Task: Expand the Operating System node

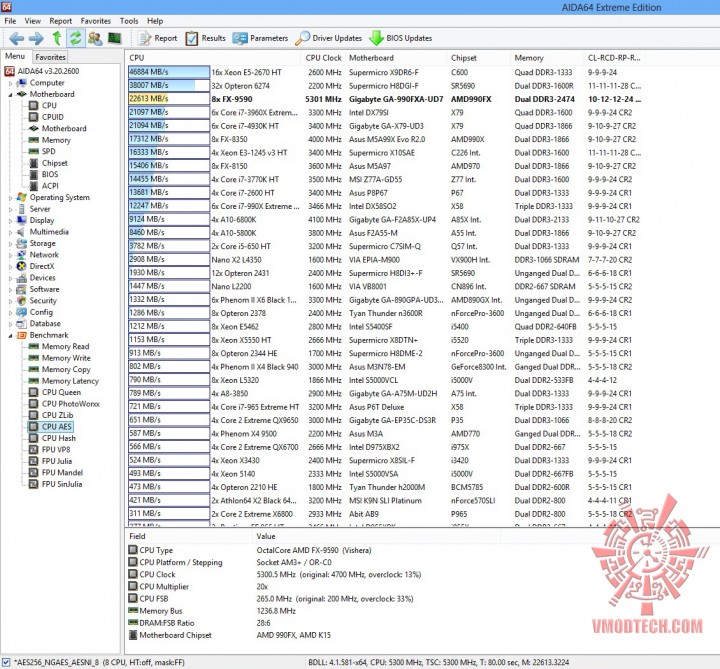Action: 11,198
